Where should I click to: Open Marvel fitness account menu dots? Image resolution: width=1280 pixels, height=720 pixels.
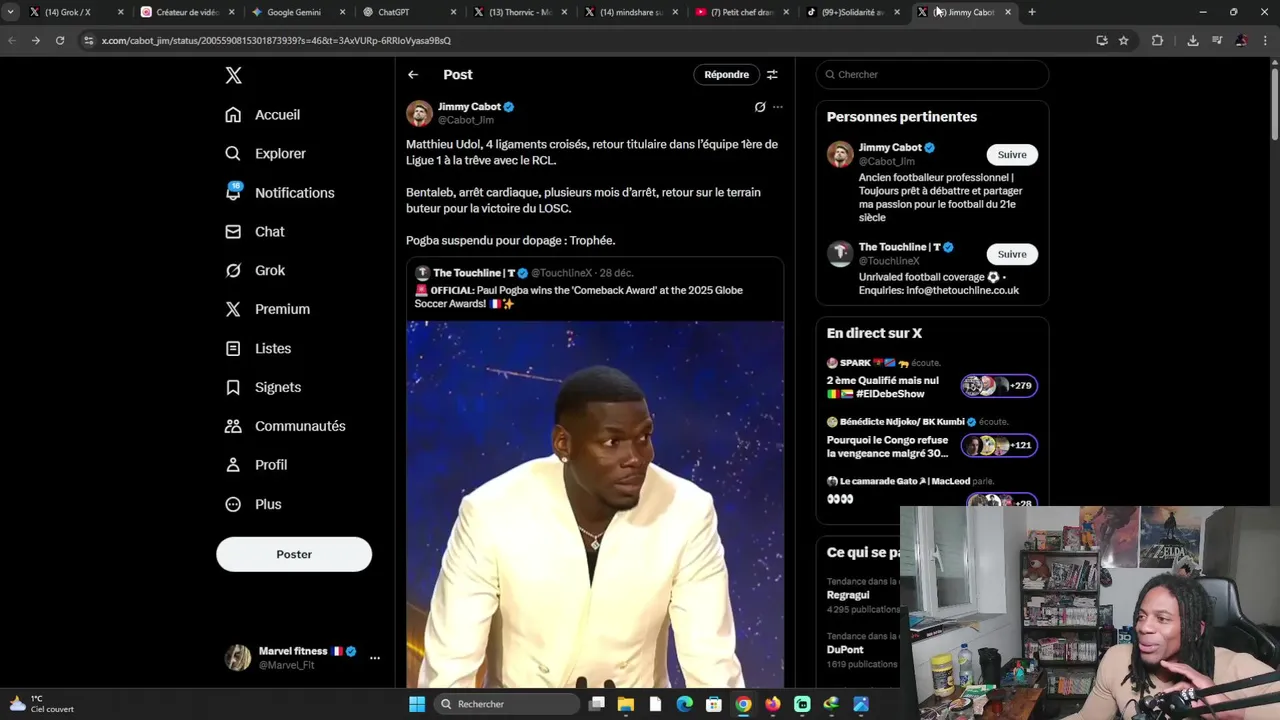coord(375,658)
